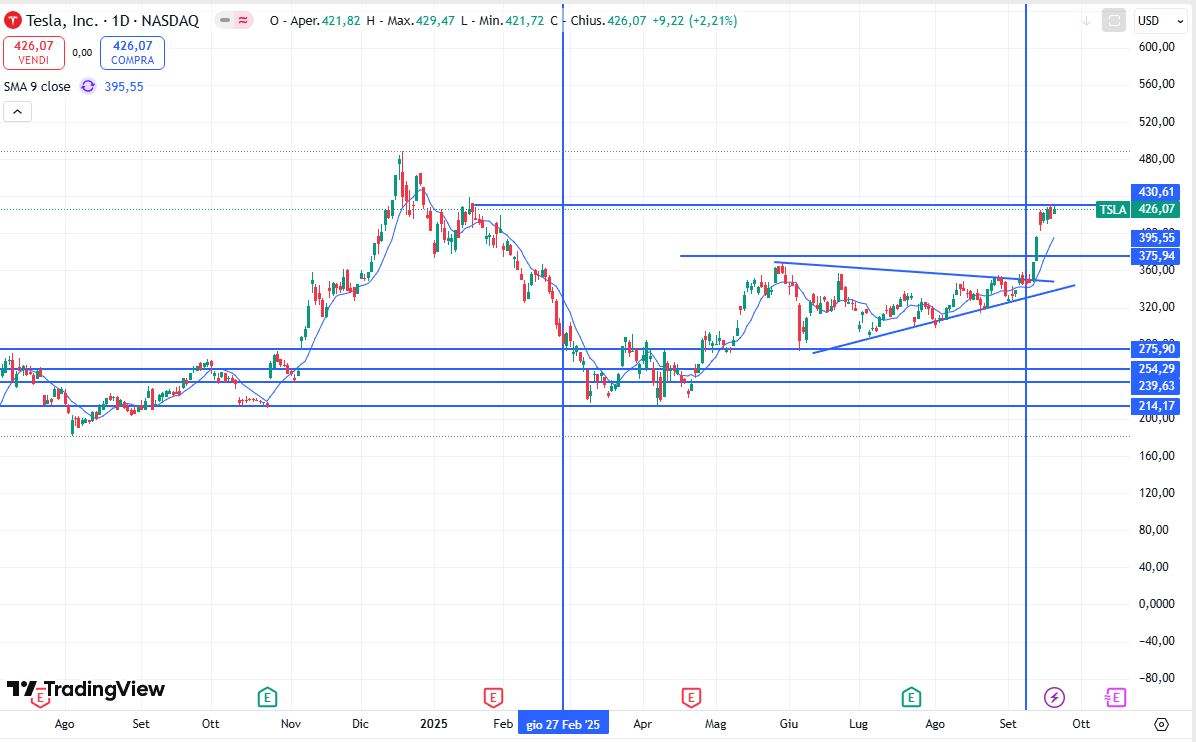This screenshot has height=742, width=1196.
Task: Select the 275,90 horizontal line label
Action: (1156, 349)
